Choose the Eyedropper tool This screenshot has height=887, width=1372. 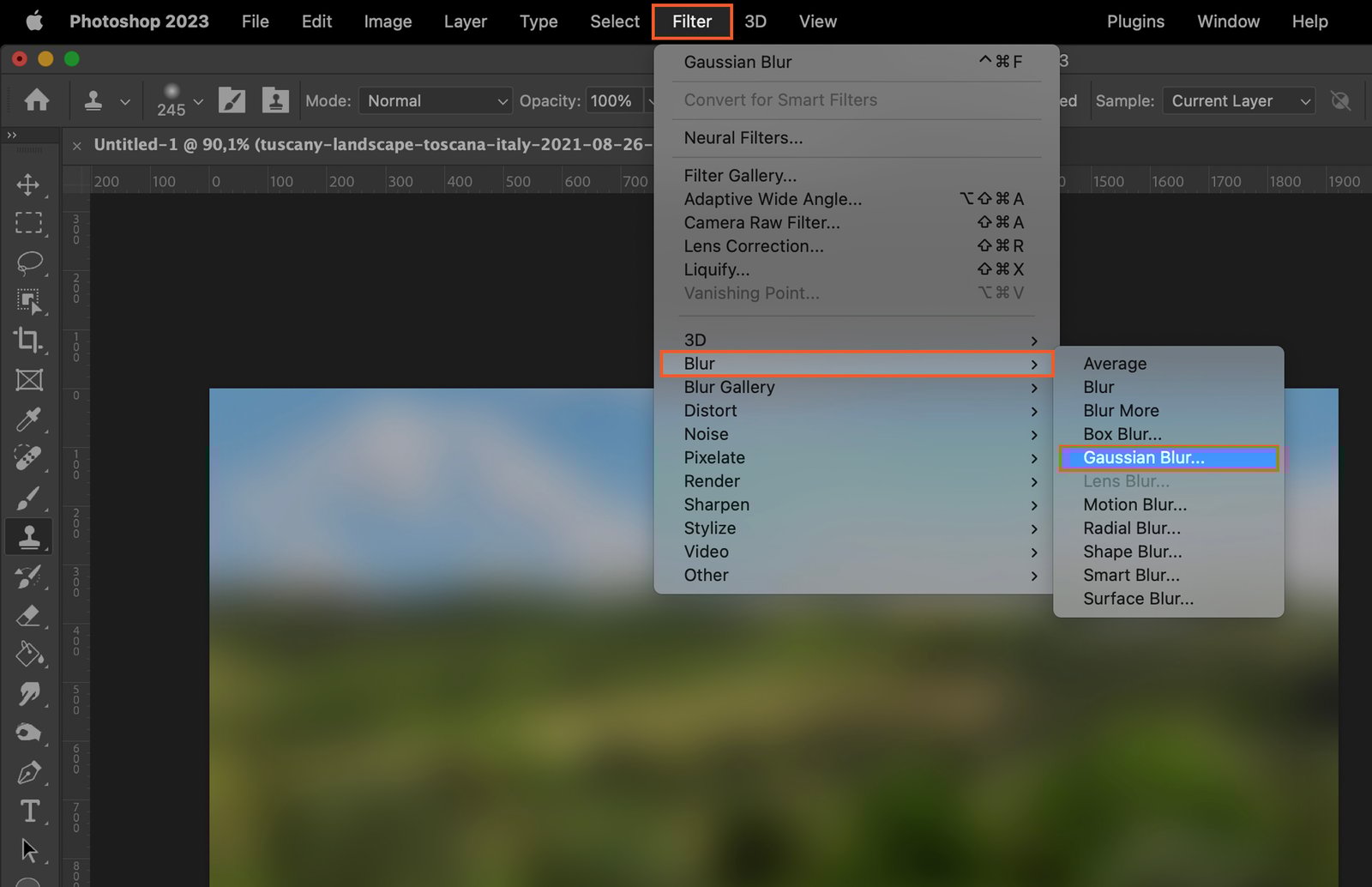pyautogui.click(x=28, y=419)
